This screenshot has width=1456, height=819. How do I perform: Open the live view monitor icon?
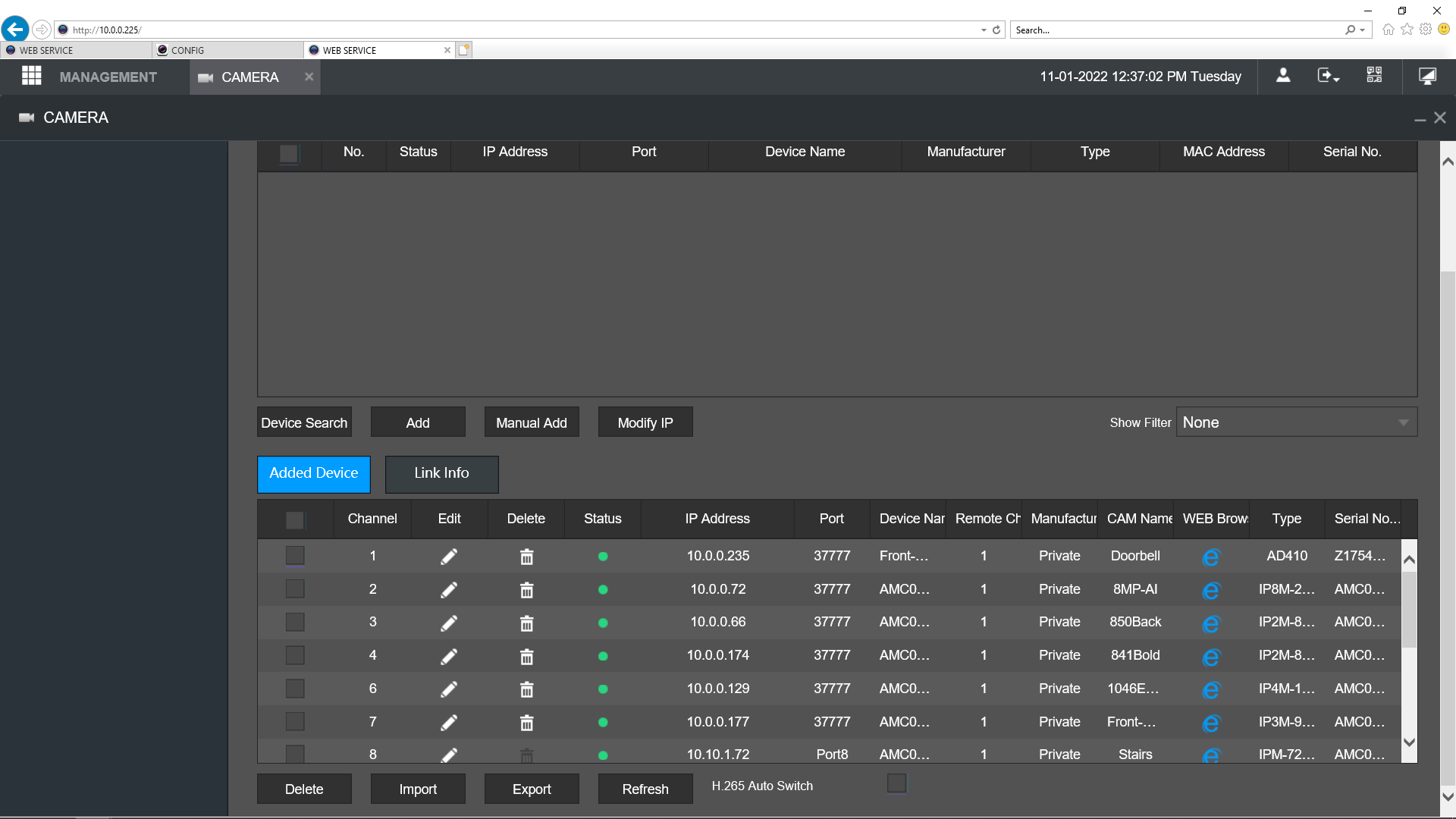point(1427,76)
